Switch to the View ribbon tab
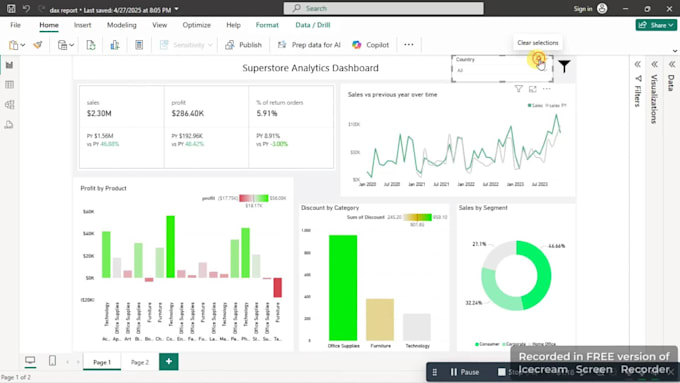Viewport: 680px width, 383px height. tap(159, 25)
